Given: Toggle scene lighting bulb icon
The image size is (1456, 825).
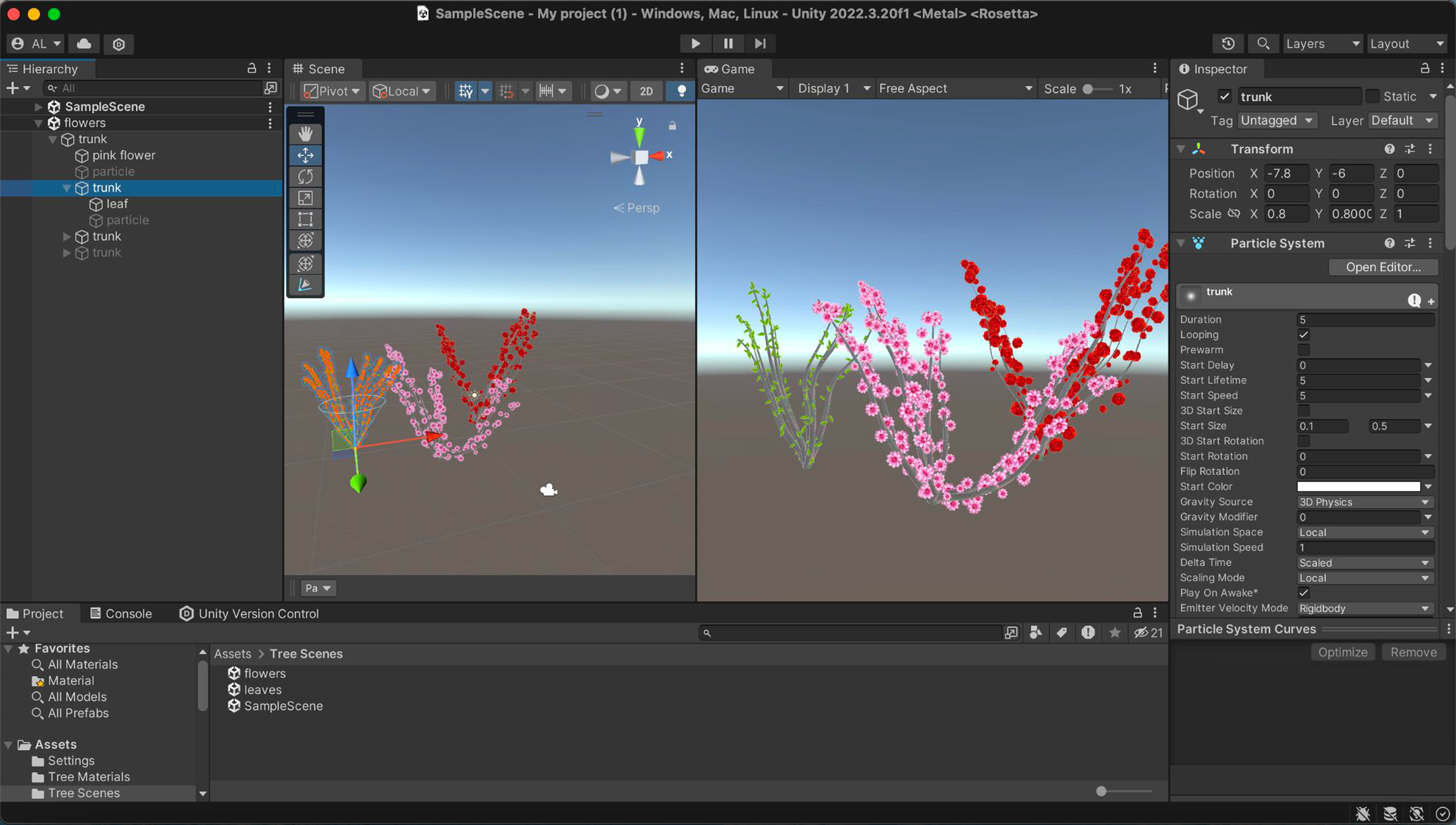Looking at the screenshot, I should [x=681, y=91].
